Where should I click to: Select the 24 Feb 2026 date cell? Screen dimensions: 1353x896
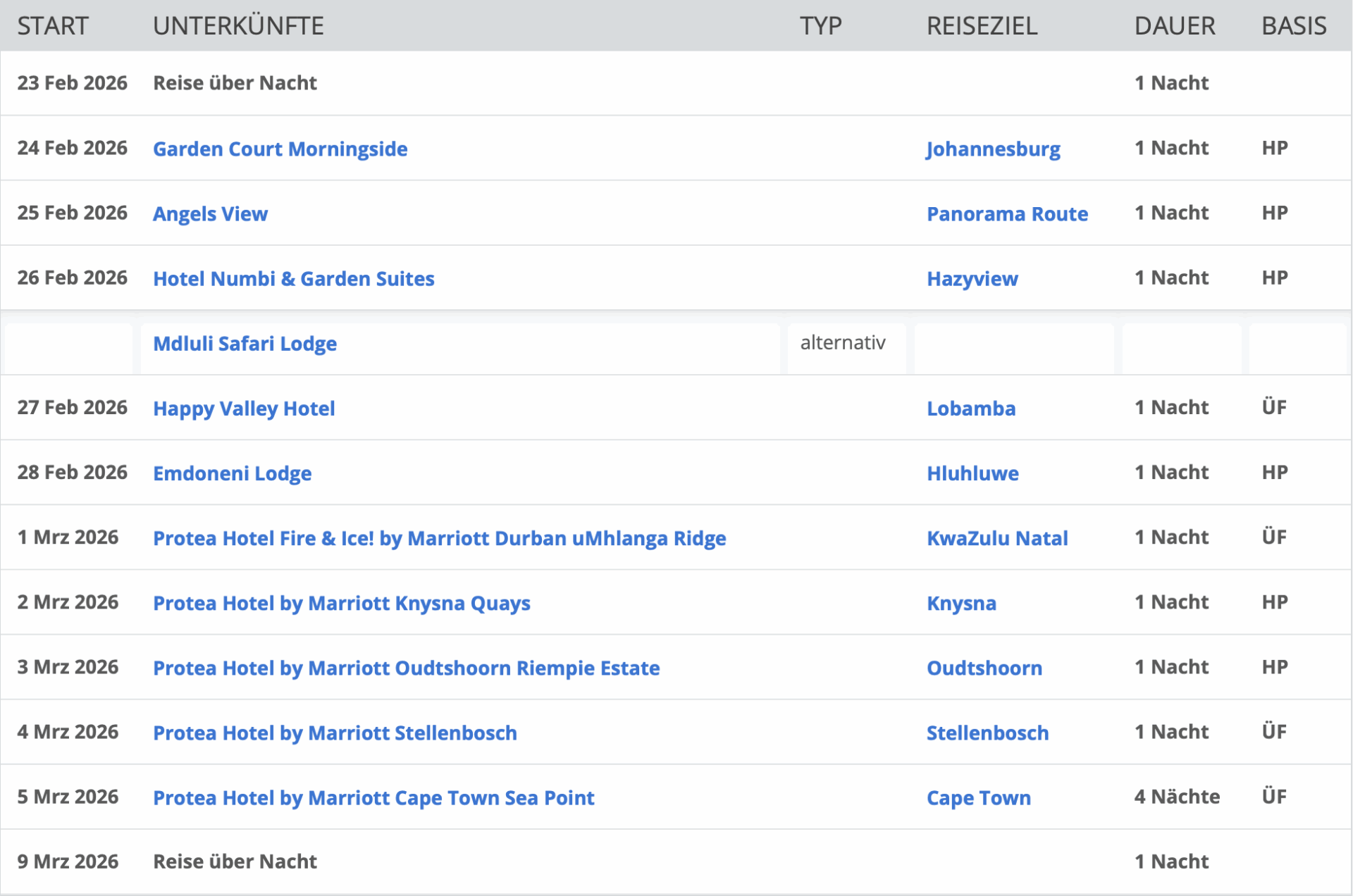[72, 148]
